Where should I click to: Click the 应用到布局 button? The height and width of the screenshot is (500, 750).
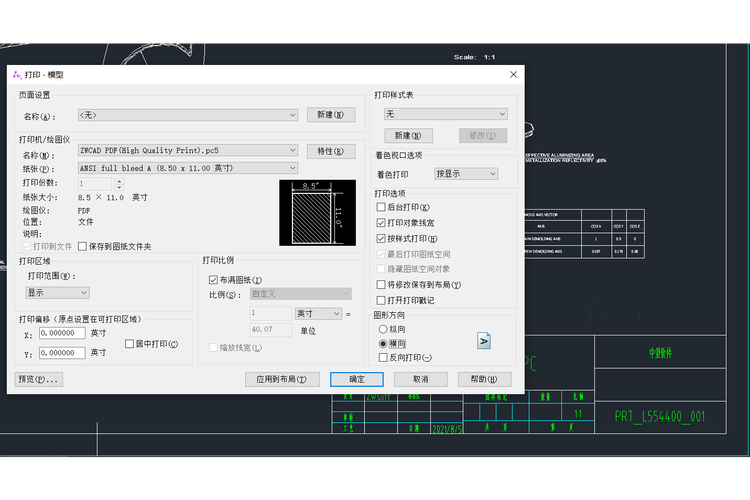(x=282, y=379)
